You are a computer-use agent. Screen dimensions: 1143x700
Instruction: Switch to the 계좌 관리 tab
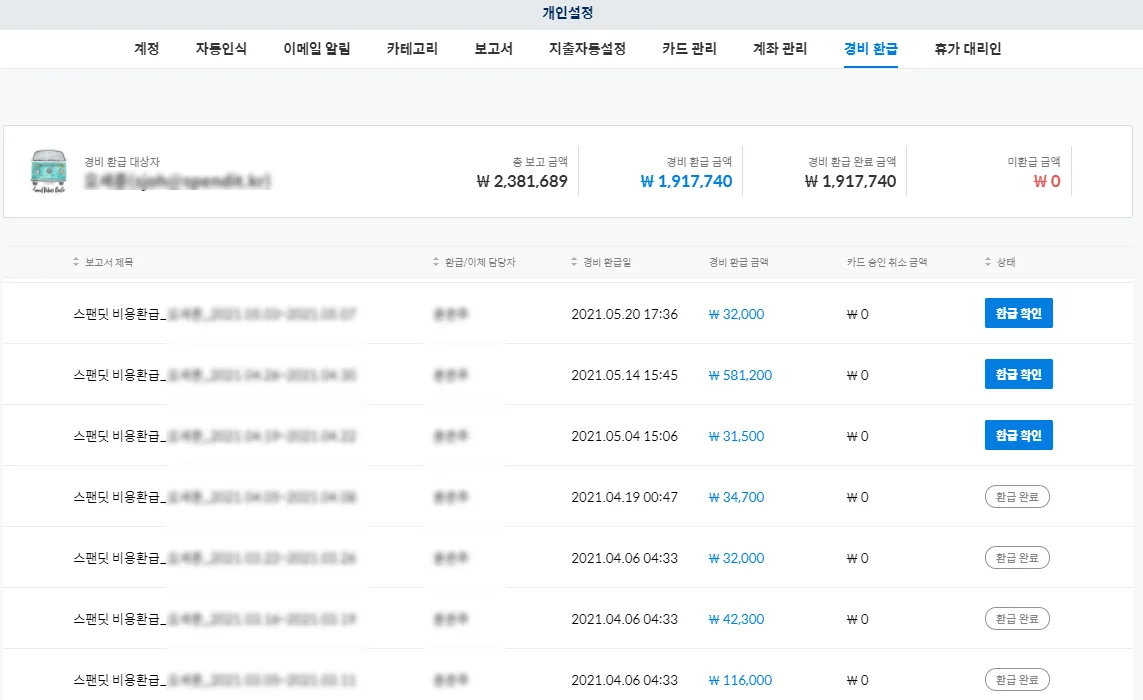tap(778, 47)
